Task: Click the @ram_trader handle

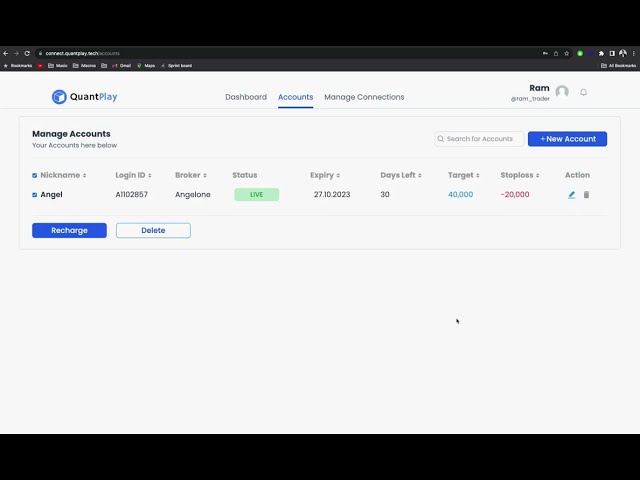Action: 530,99
